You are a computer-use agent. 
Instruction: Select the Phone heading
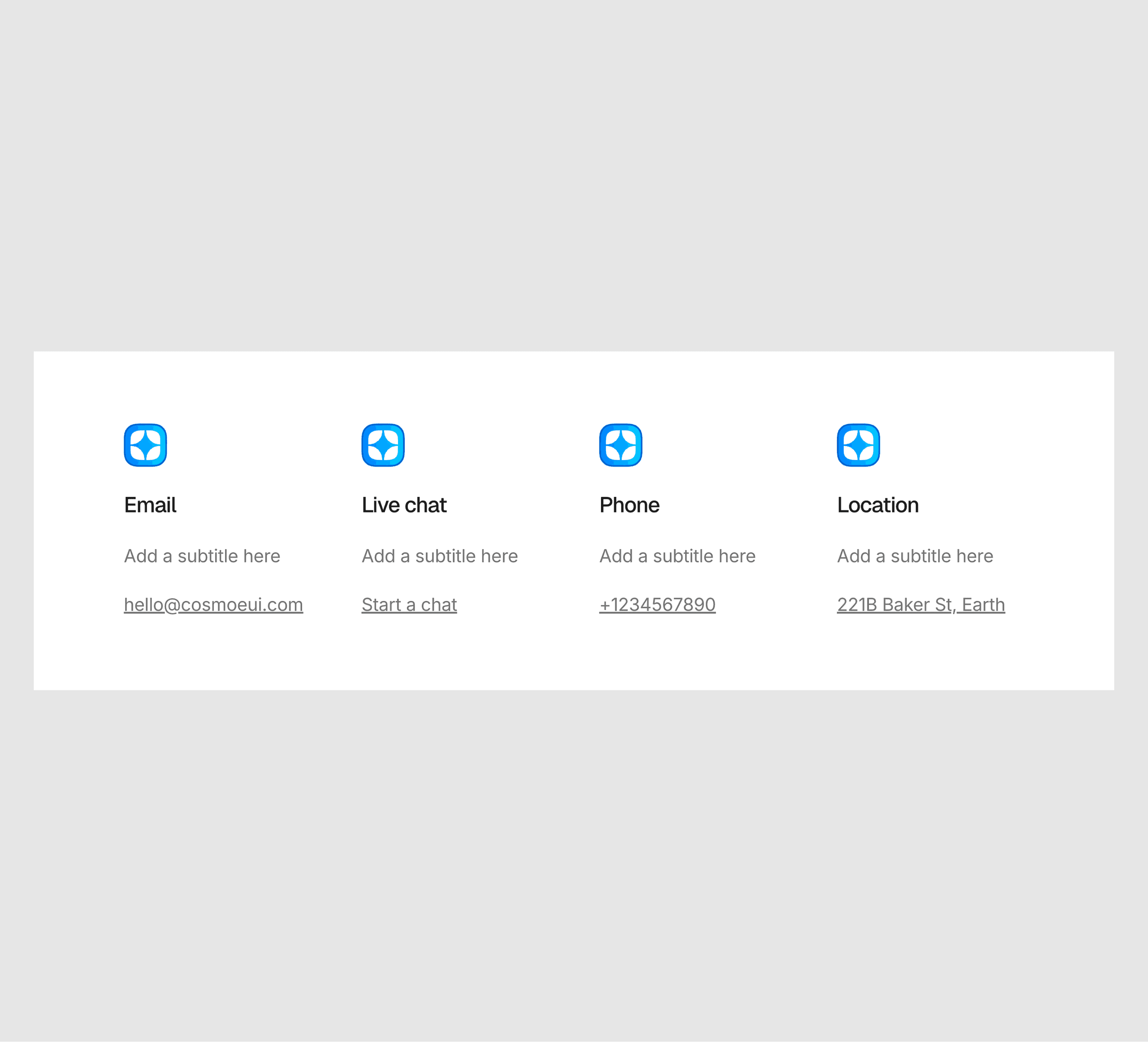pyautogui.click(x=629, y=505)
